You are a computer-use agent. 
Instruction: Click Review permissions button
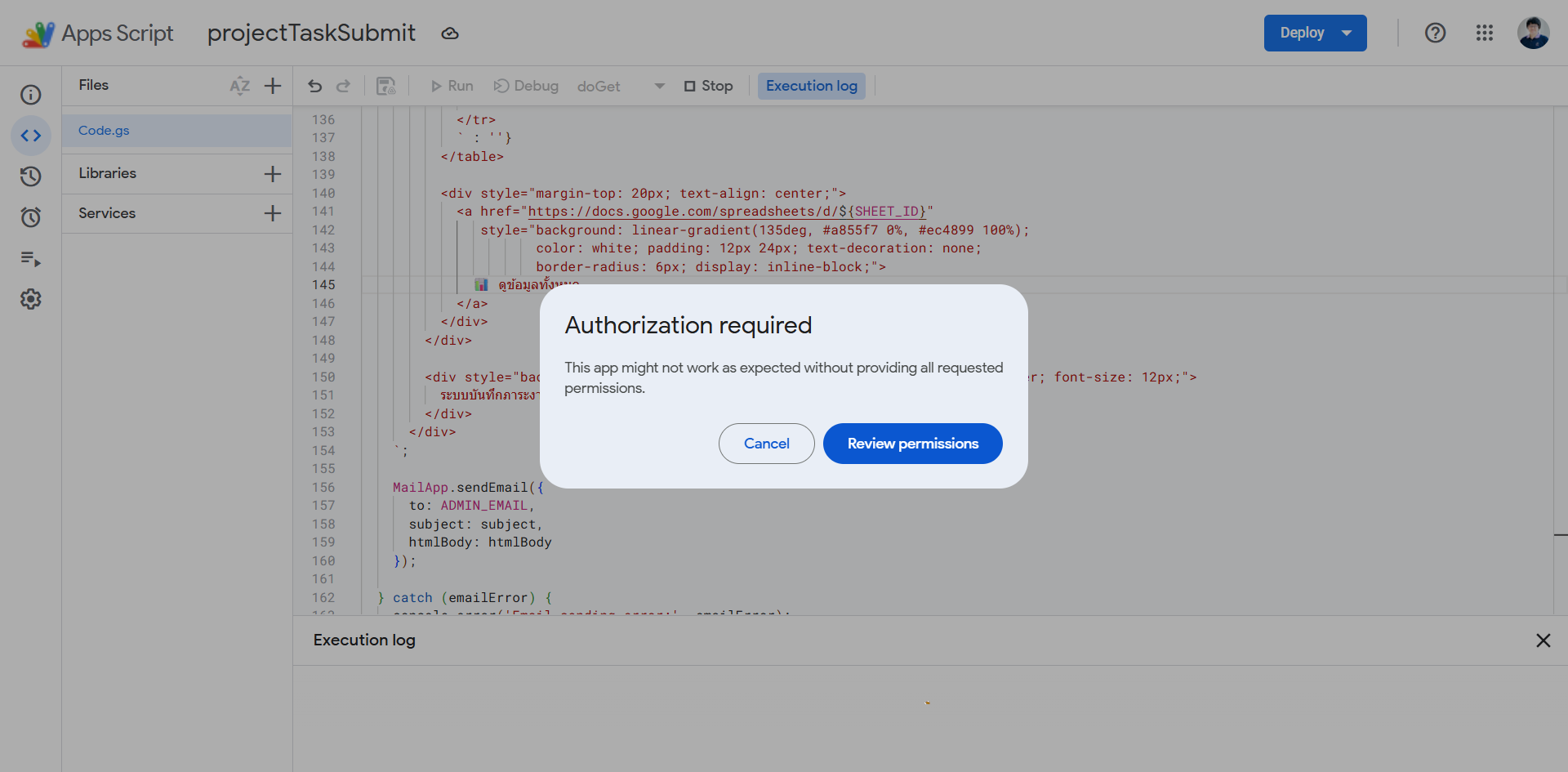pyautogui.click(x=913, y=444)
